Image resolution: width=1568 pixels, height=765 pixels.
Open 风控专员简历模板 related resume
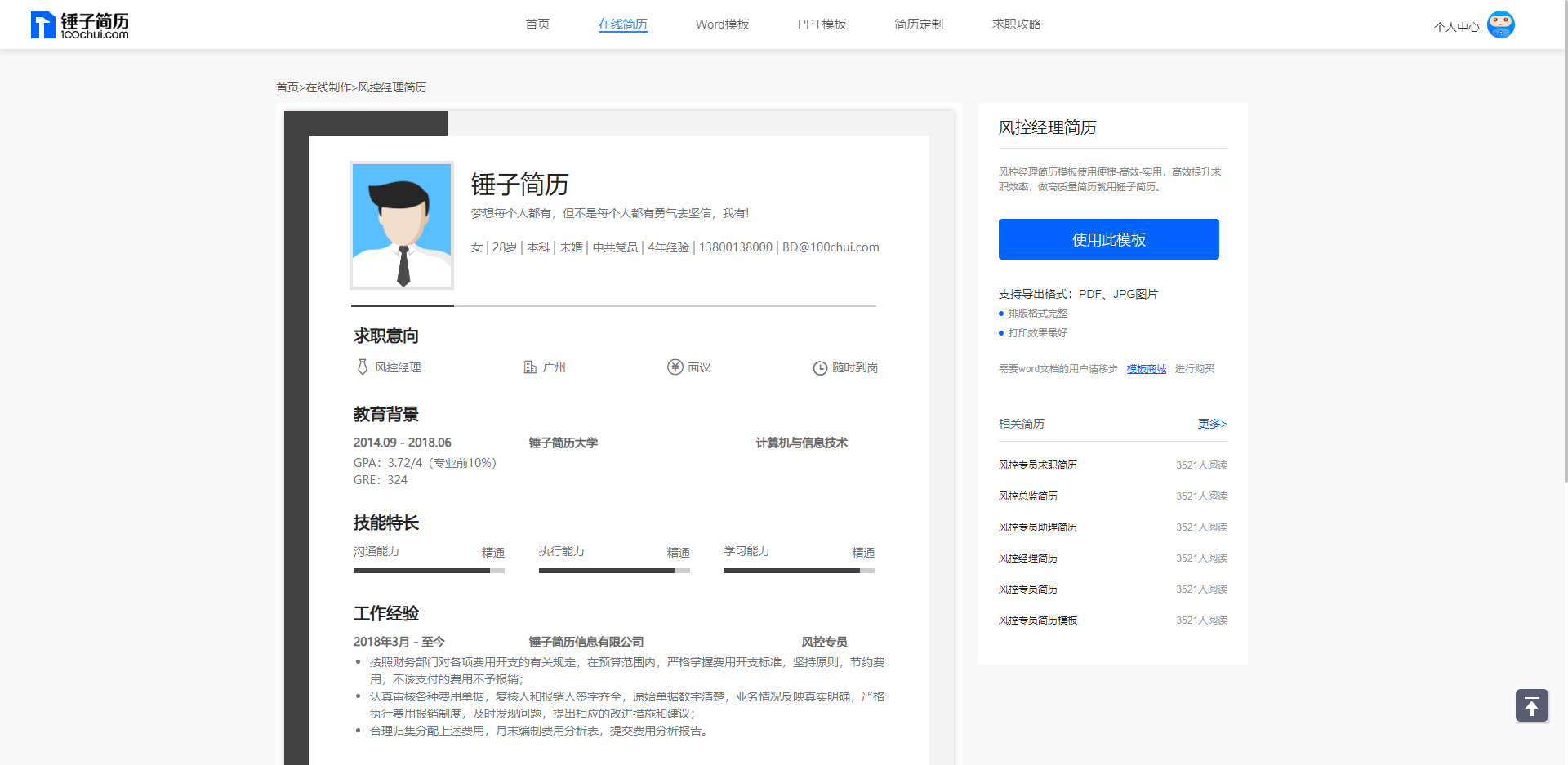pos(1037,620)
